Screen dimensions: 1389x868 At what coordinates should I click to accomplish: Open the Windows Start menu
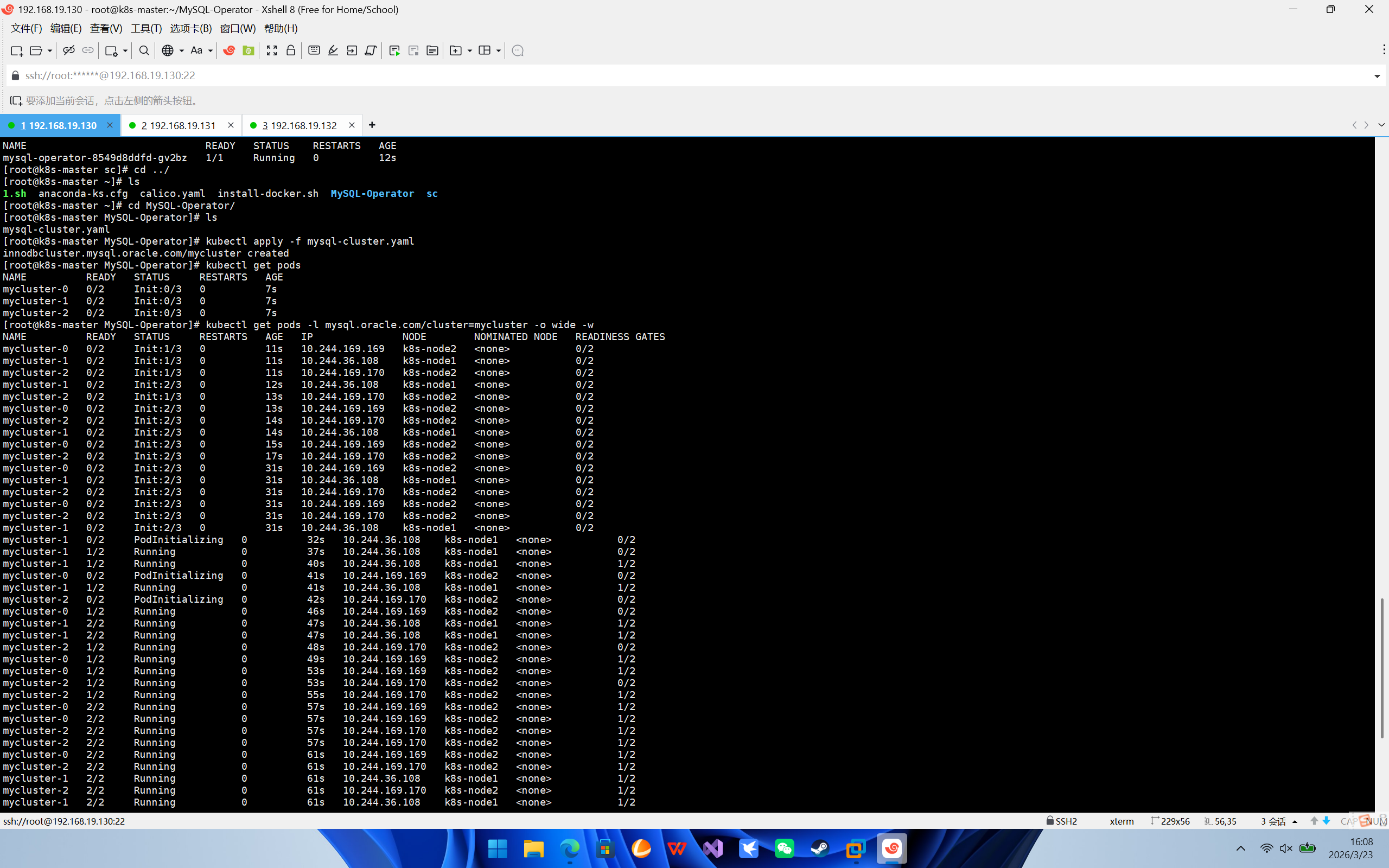coord(498,848)
